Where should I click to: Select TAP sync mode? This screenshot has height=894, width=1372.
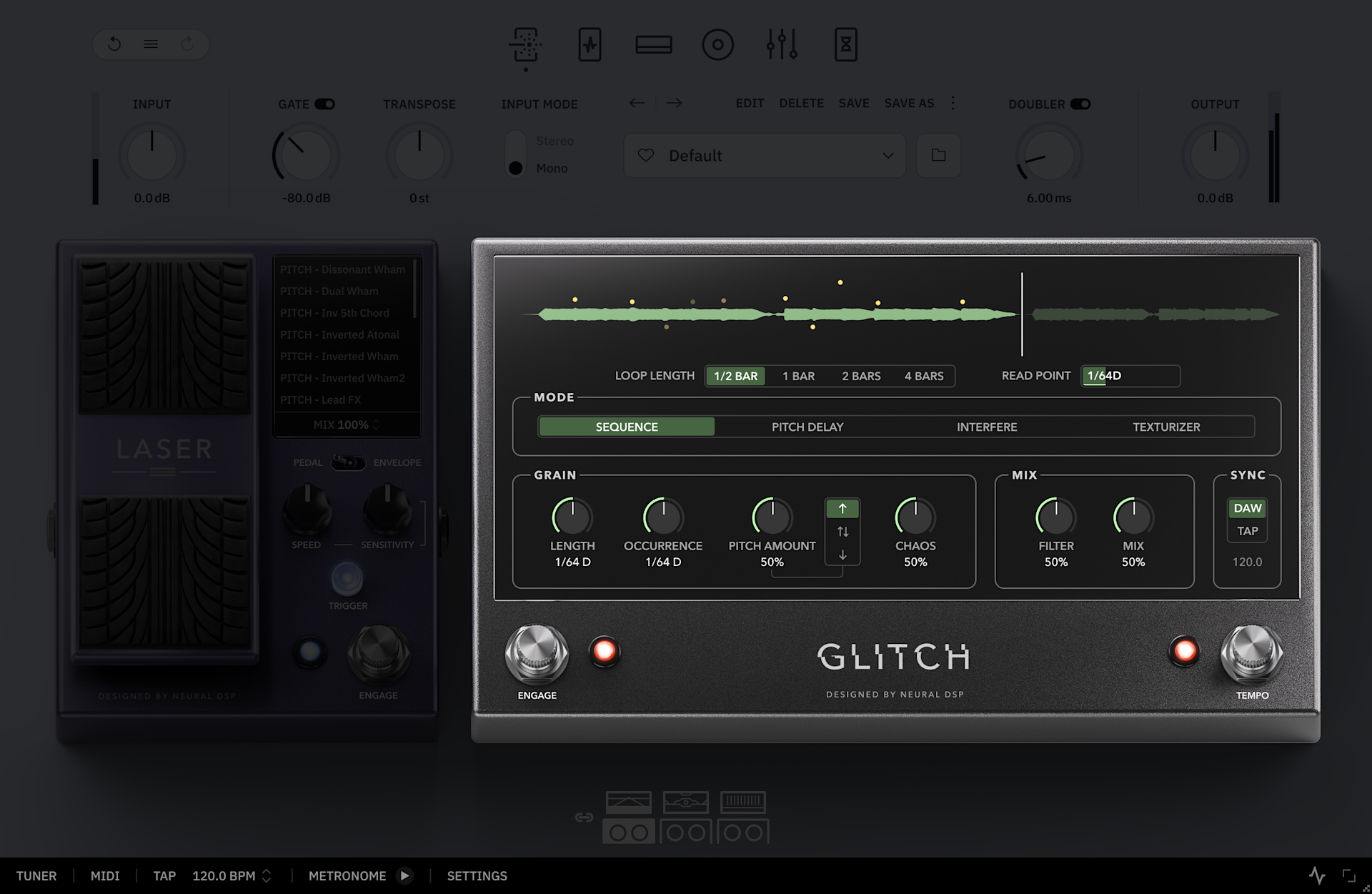(1248, 531)
